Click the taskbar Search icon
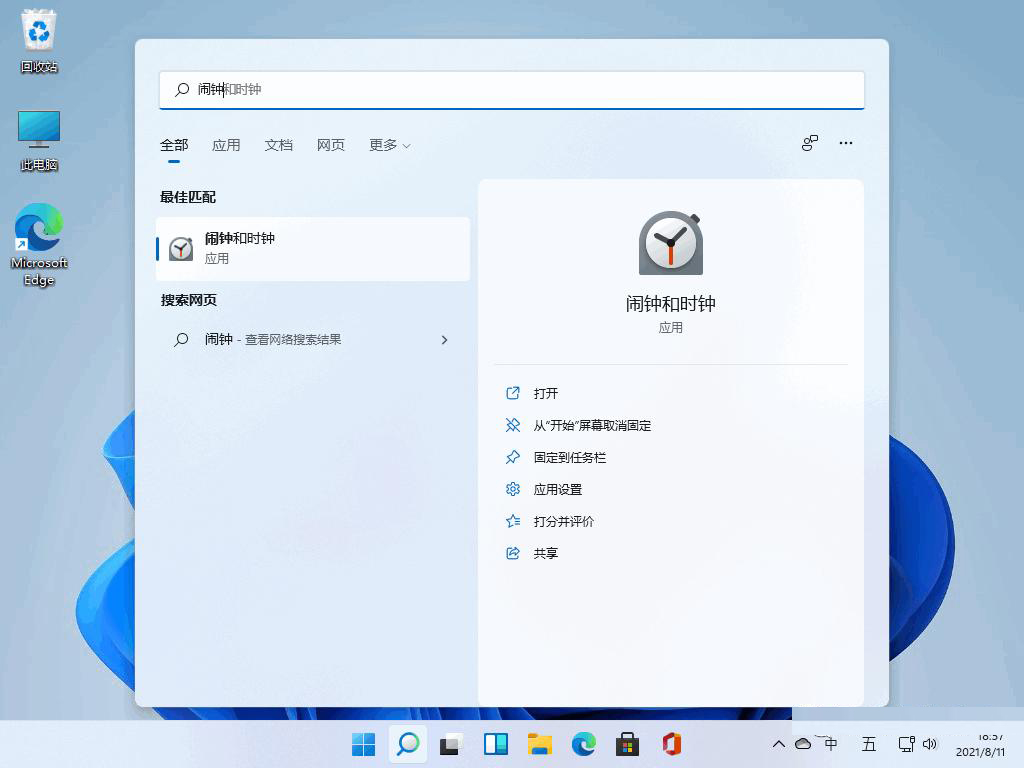 [x=408, y=744]
